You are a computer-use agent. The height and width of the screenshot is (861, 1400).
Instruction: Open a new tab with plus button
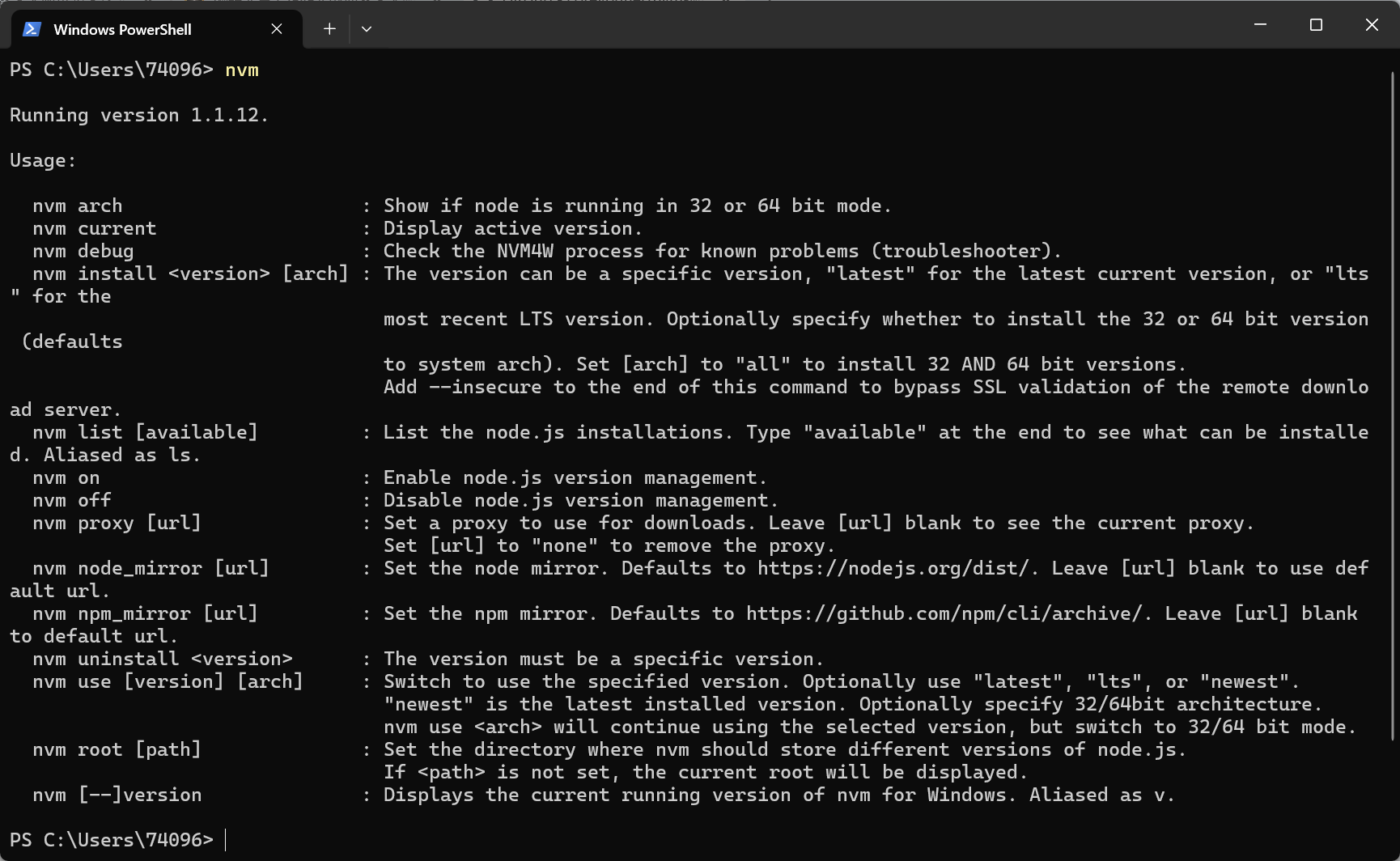[x=329, y=29]
